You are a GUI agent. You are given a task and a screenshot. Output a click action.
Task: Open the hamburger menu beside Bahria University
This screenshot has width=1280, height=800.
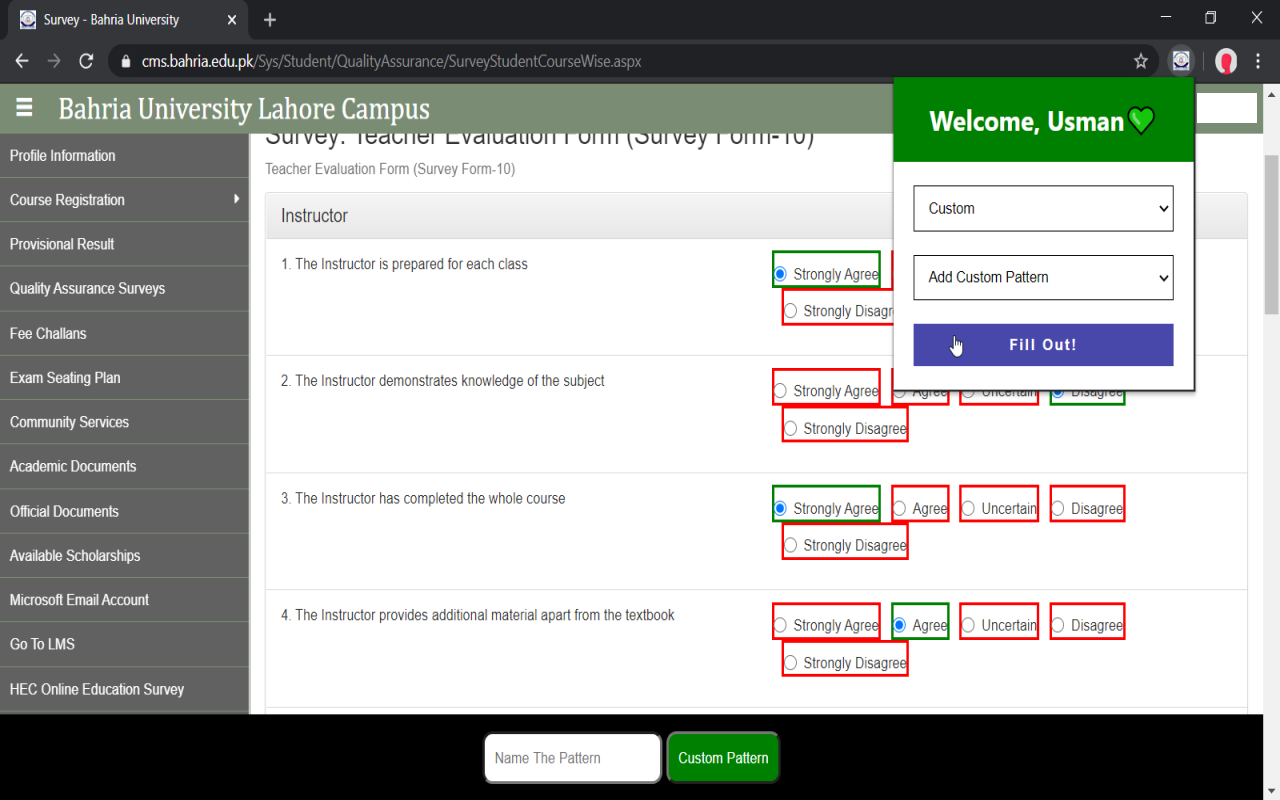[x=24, y=107]
